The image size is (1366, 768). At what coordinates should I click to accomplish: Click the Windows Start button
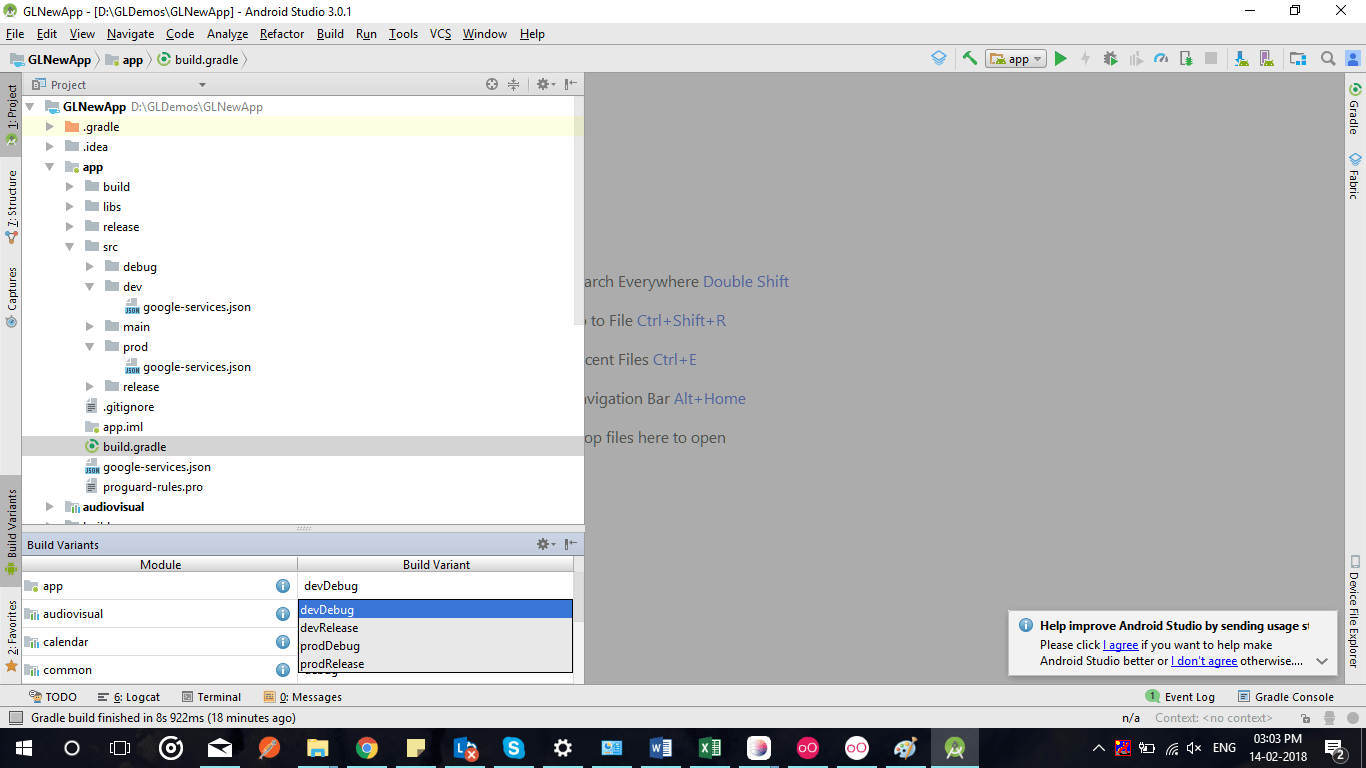23,748
